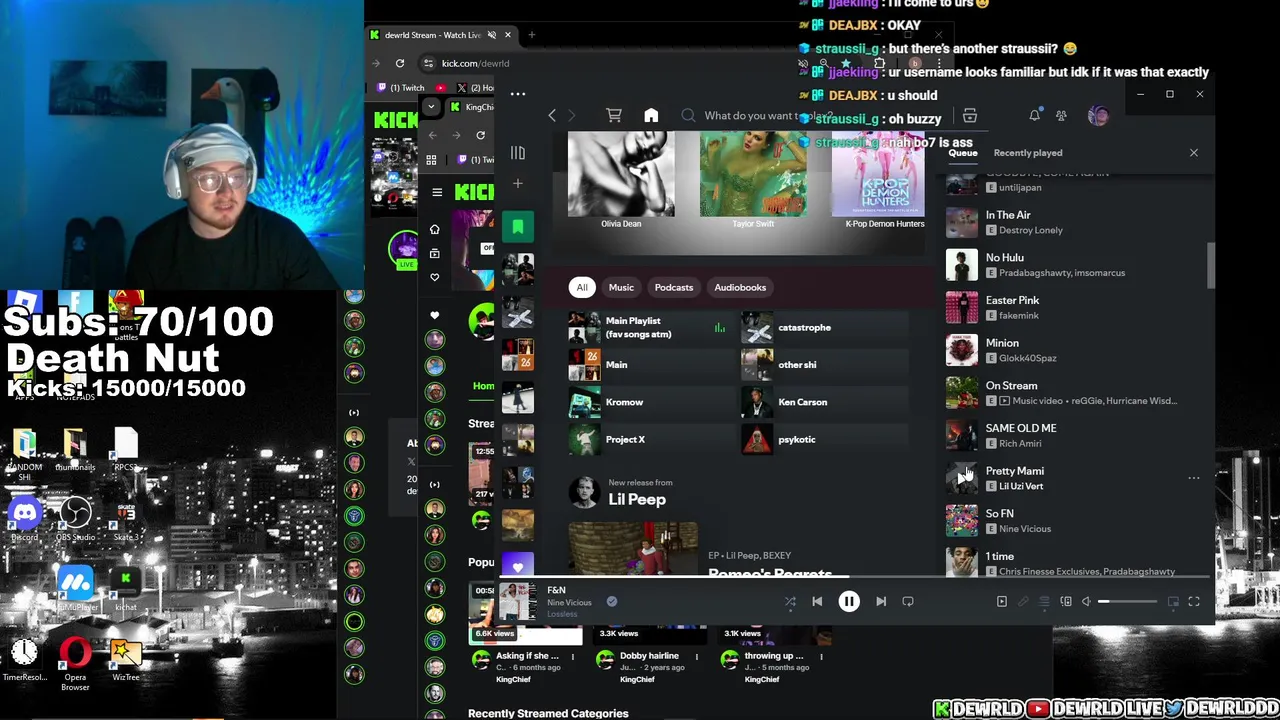Open the Twitch bookmark in browser
Screen dimensions: 1280x720
(401, 88)
